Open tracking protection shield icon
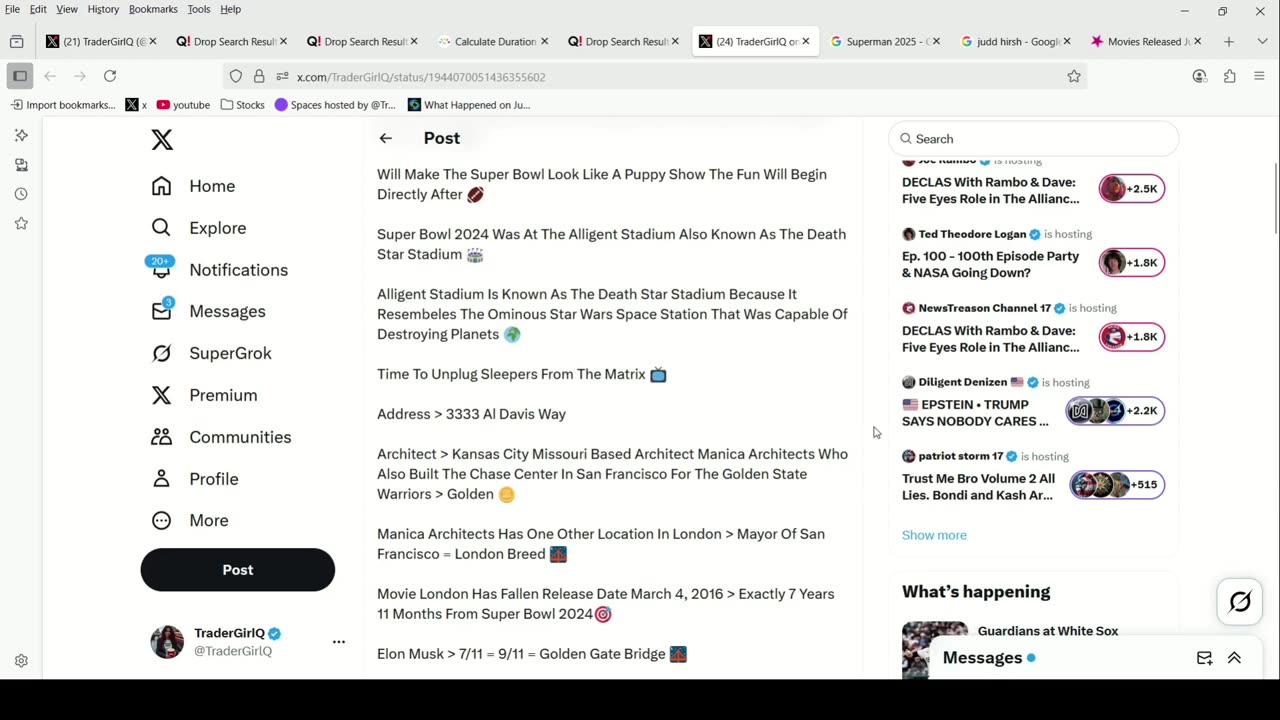Viewport: 1280px width, 720px height. [x=236, y=76]
